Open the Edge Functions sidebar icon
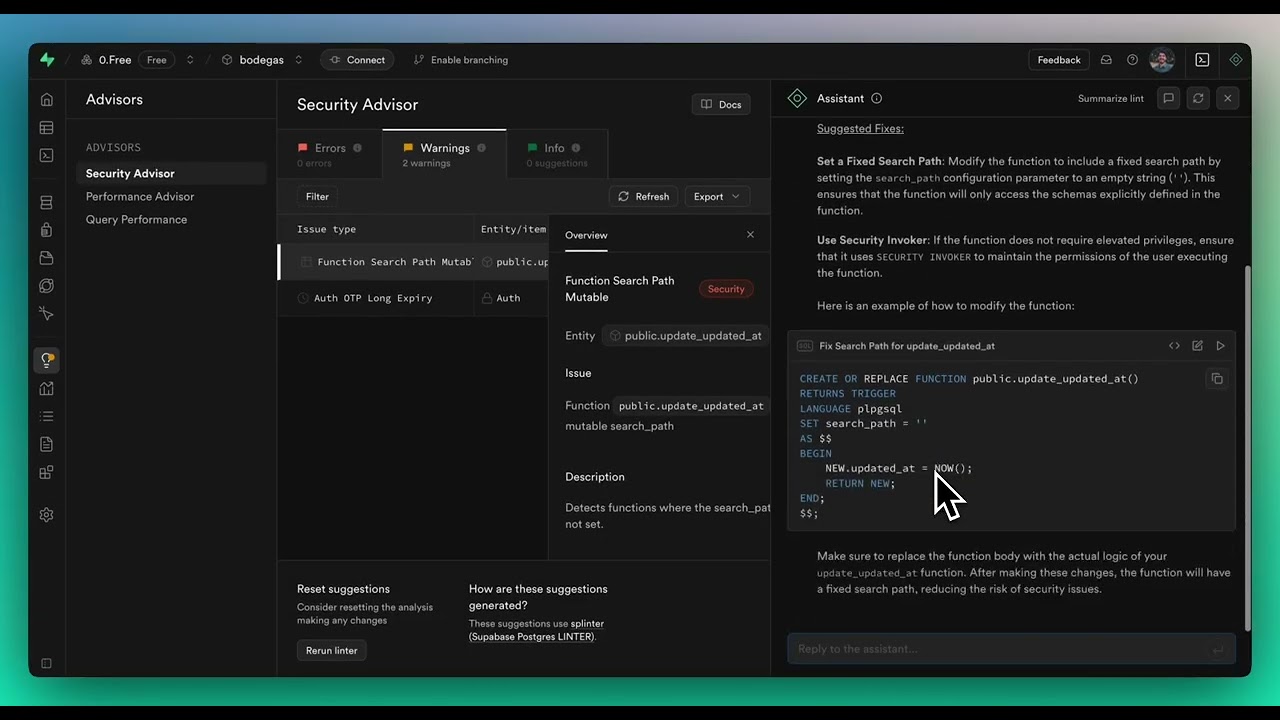This screenshot has width=1280, height=720. click(x=46, y=286)
